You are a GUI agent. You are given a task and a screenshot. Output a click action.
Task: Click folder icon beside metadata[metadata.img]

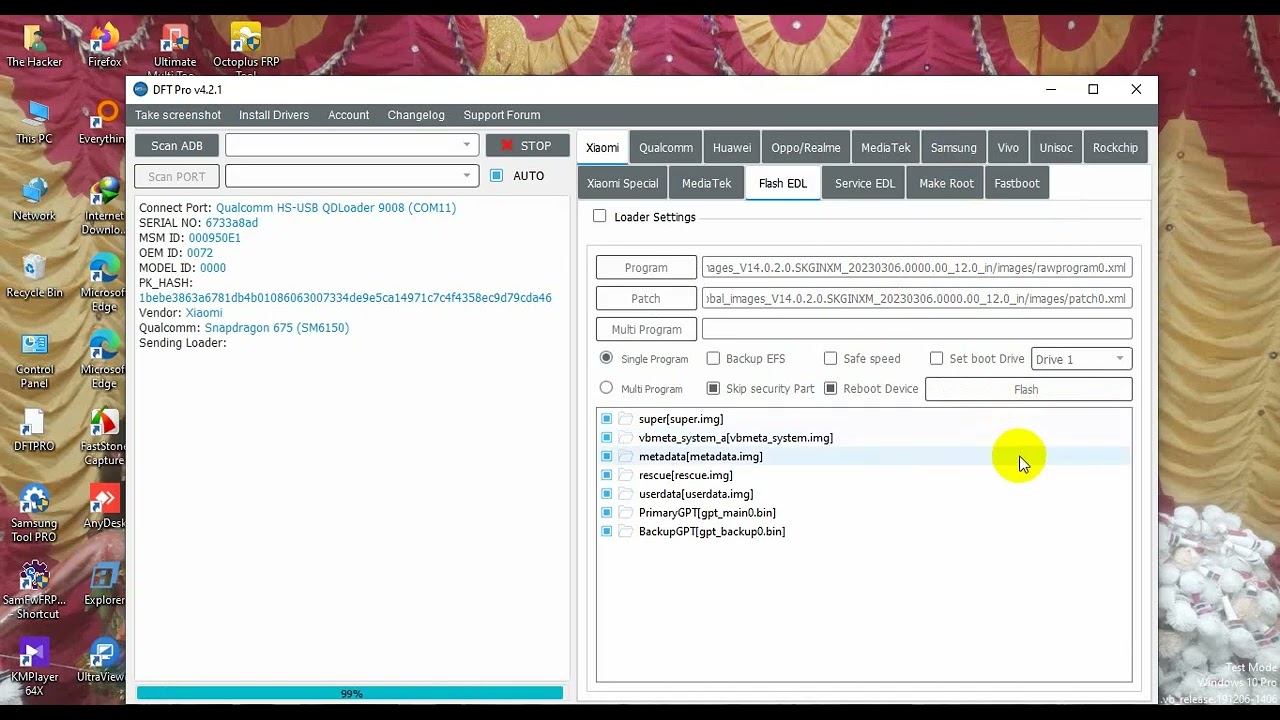(626, 457)
